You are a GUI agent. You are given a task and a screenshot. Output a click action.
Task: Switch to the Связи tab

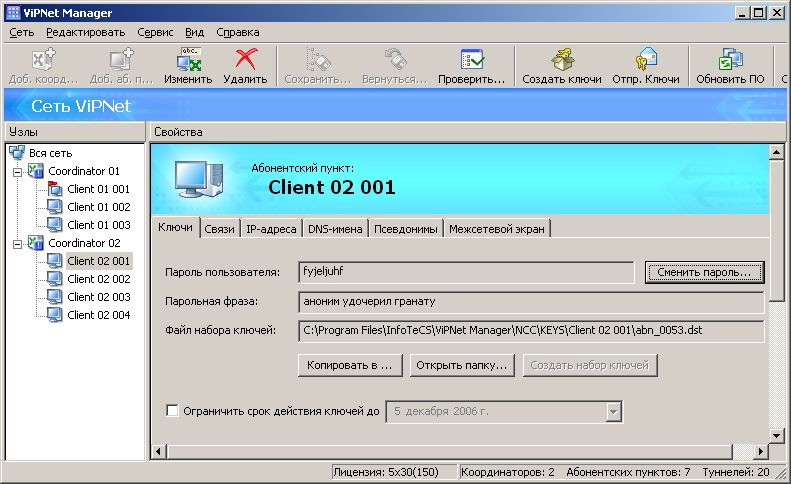click(x=219, y=229)
